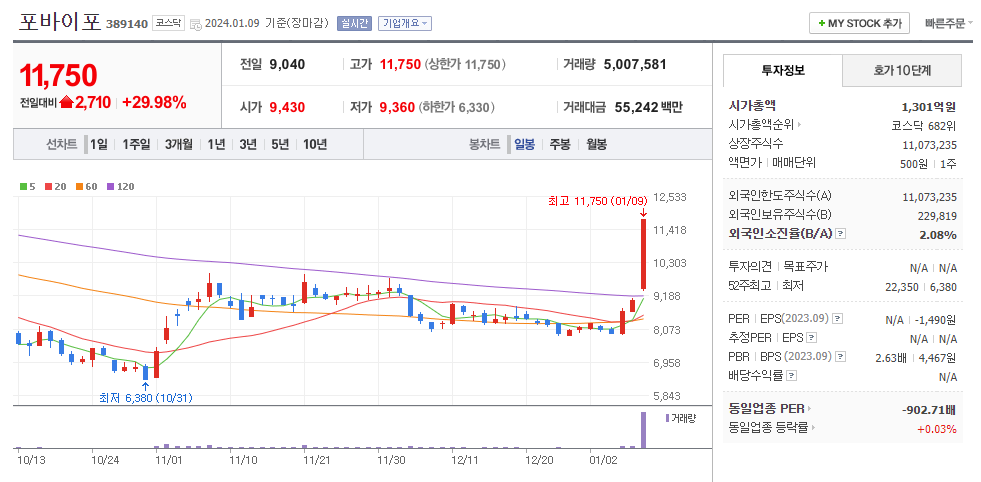Select the 1주일 line chart period
The height and width of the screenshot is (482, 981).
pyautogui.click(x=136, y=145)
